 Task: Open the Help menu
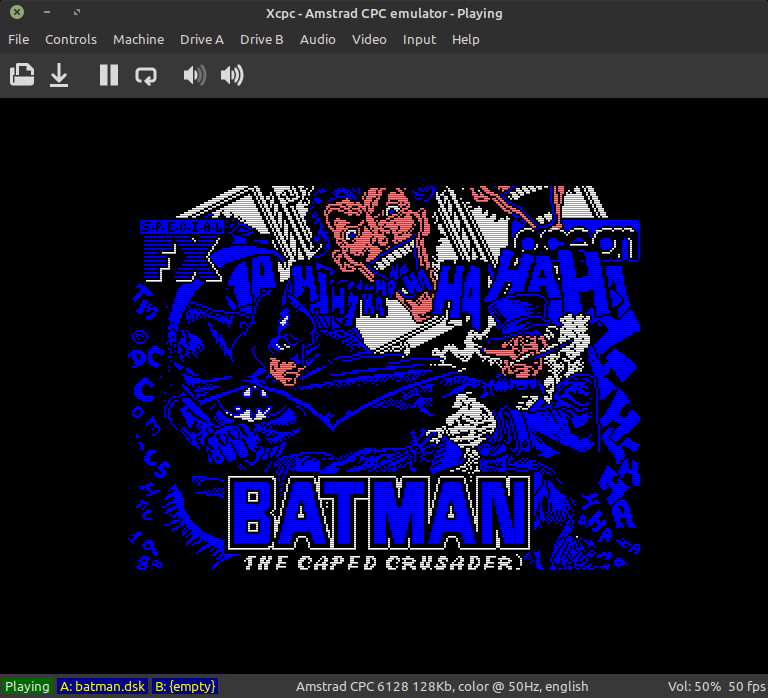point(466,40)
